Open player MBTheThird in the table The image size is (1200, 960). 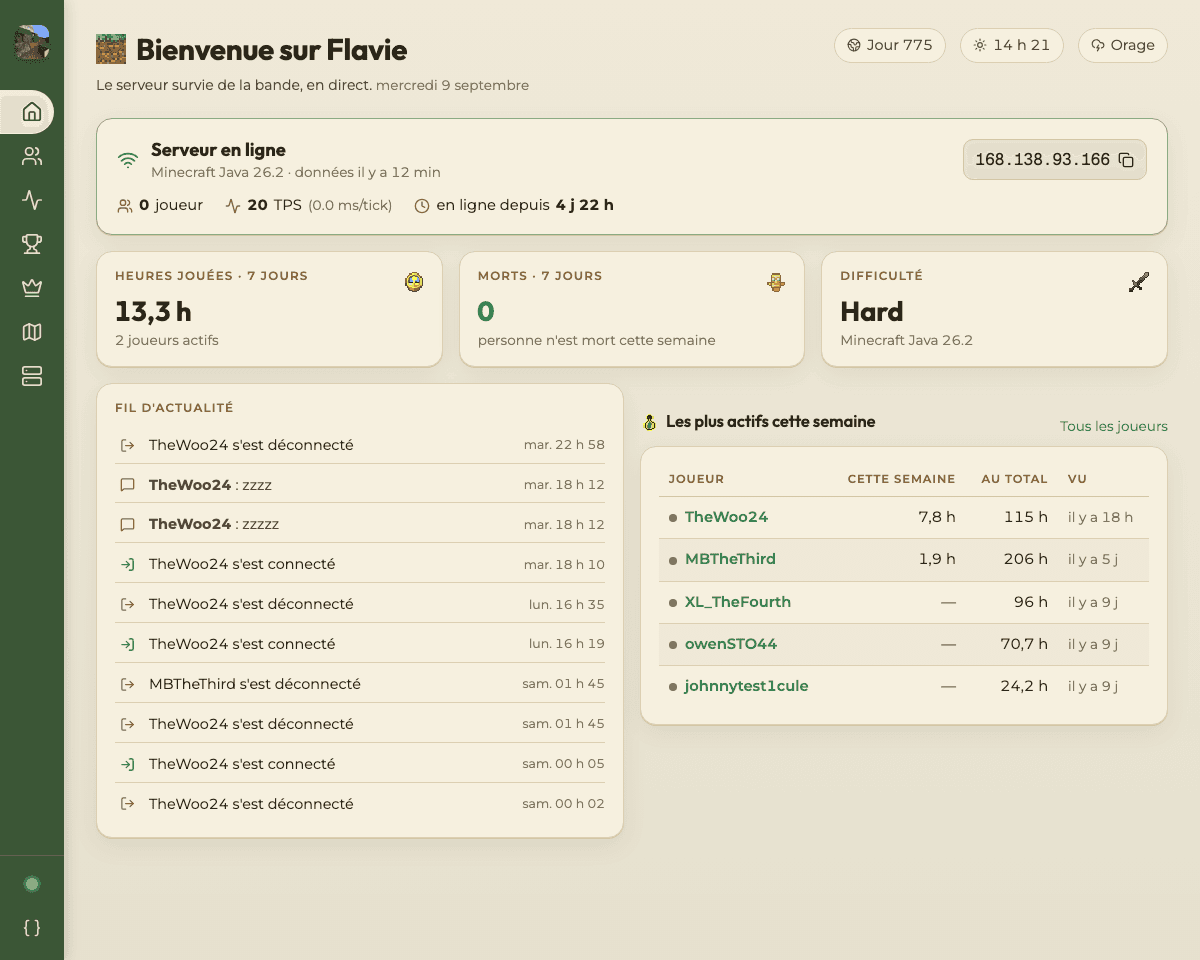point(730,559)
